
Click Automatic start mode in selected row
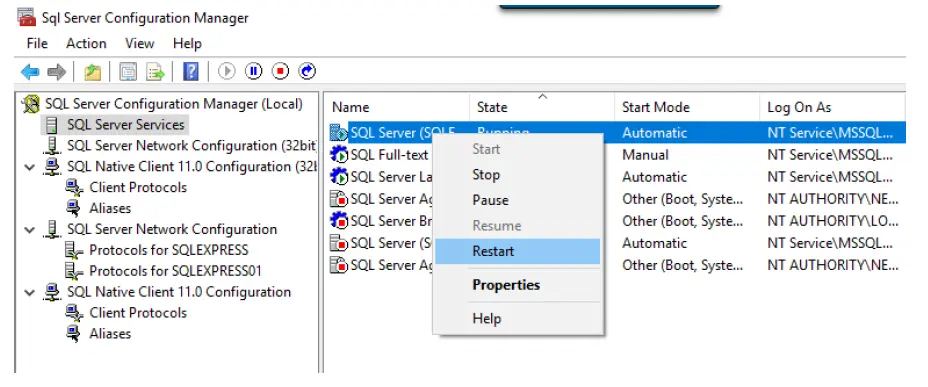pyautogui.click(x=655, y=133)
